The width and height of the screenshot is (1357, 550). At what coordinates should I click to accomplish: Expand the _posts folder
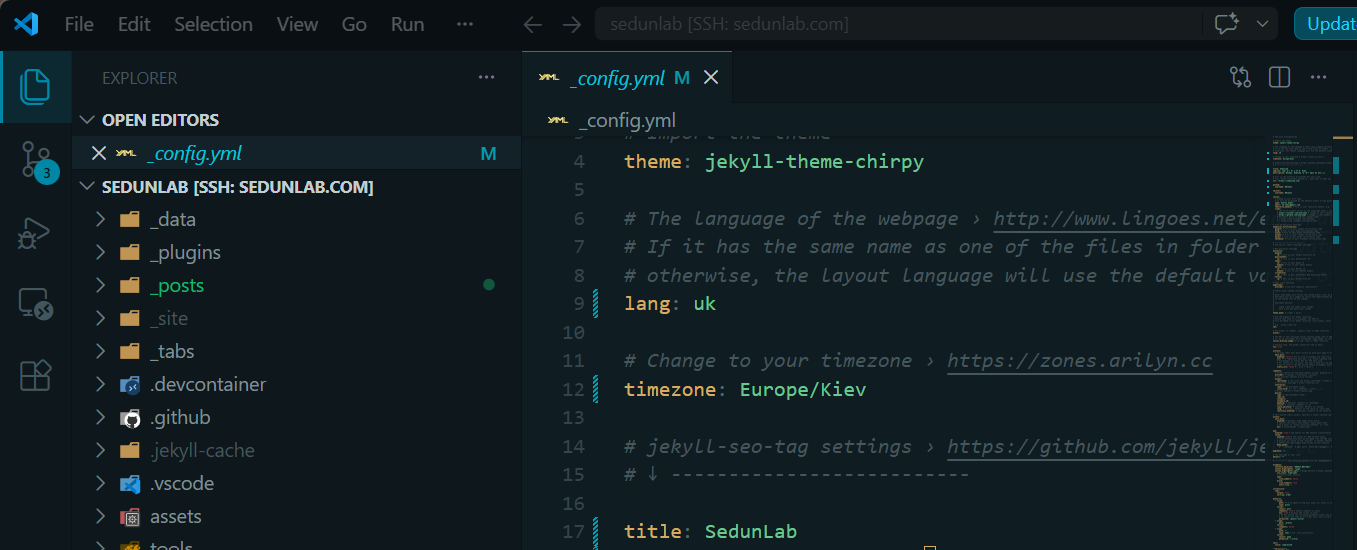pos(100,285)
